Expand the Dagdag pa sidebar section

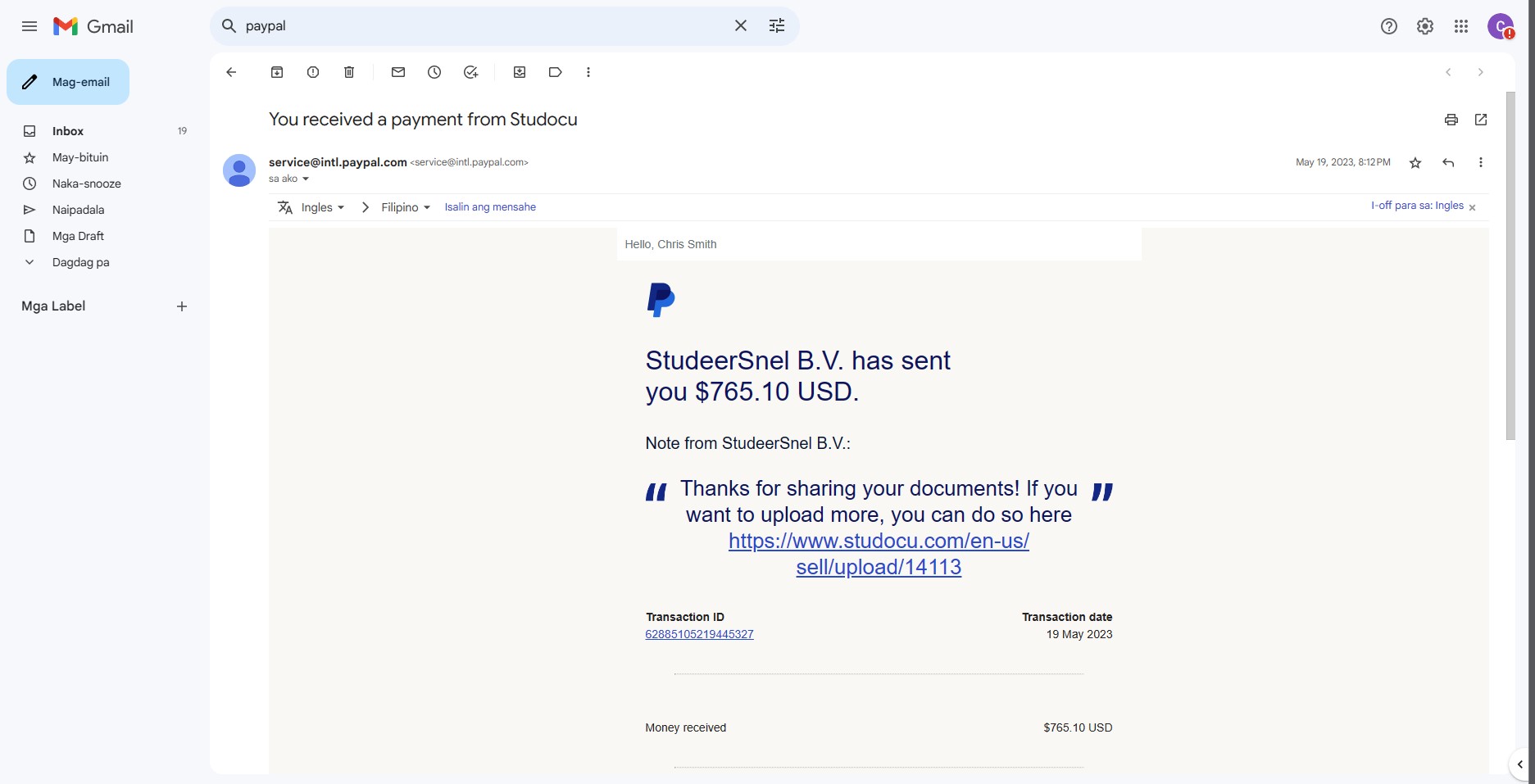(80, 262)
